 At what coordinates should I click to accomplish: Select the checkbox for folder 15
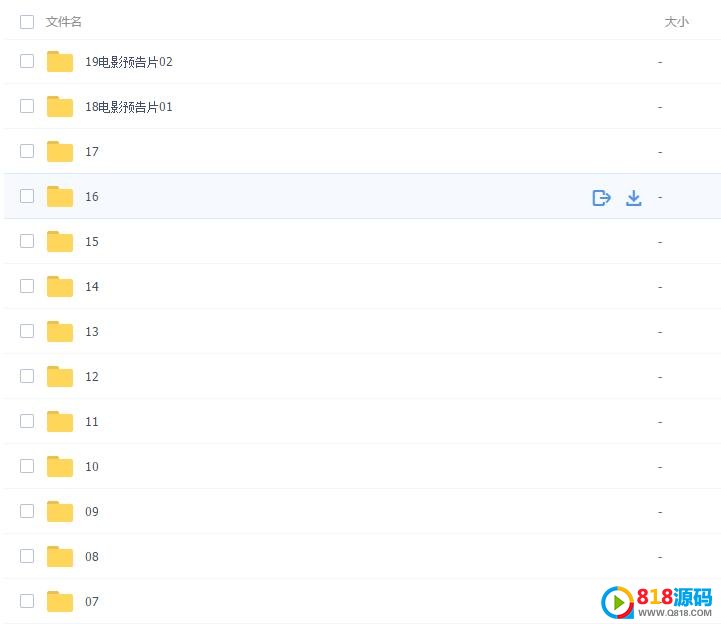click(x=27, y=241)
